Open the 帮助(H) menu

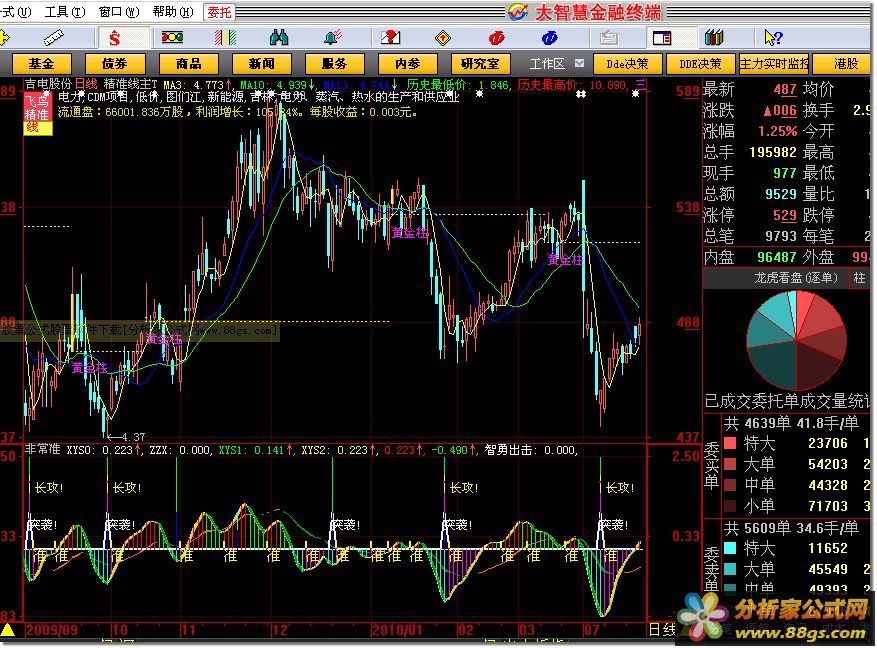click(x=173, y=11)
